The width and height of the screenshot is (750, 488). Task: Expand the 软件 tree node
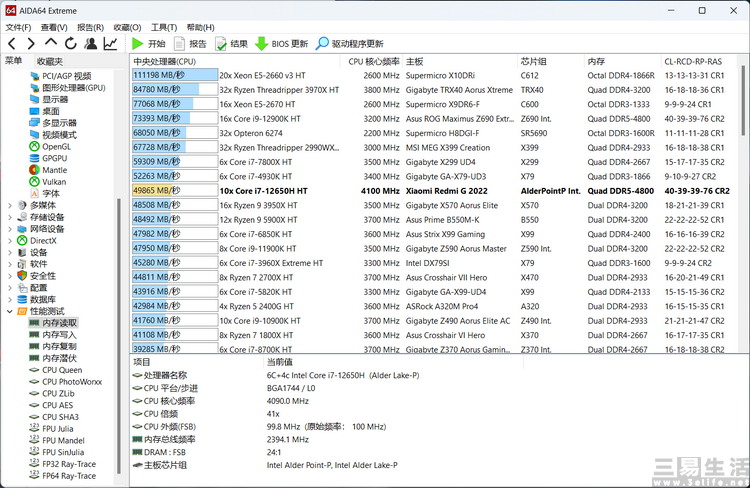10,264
